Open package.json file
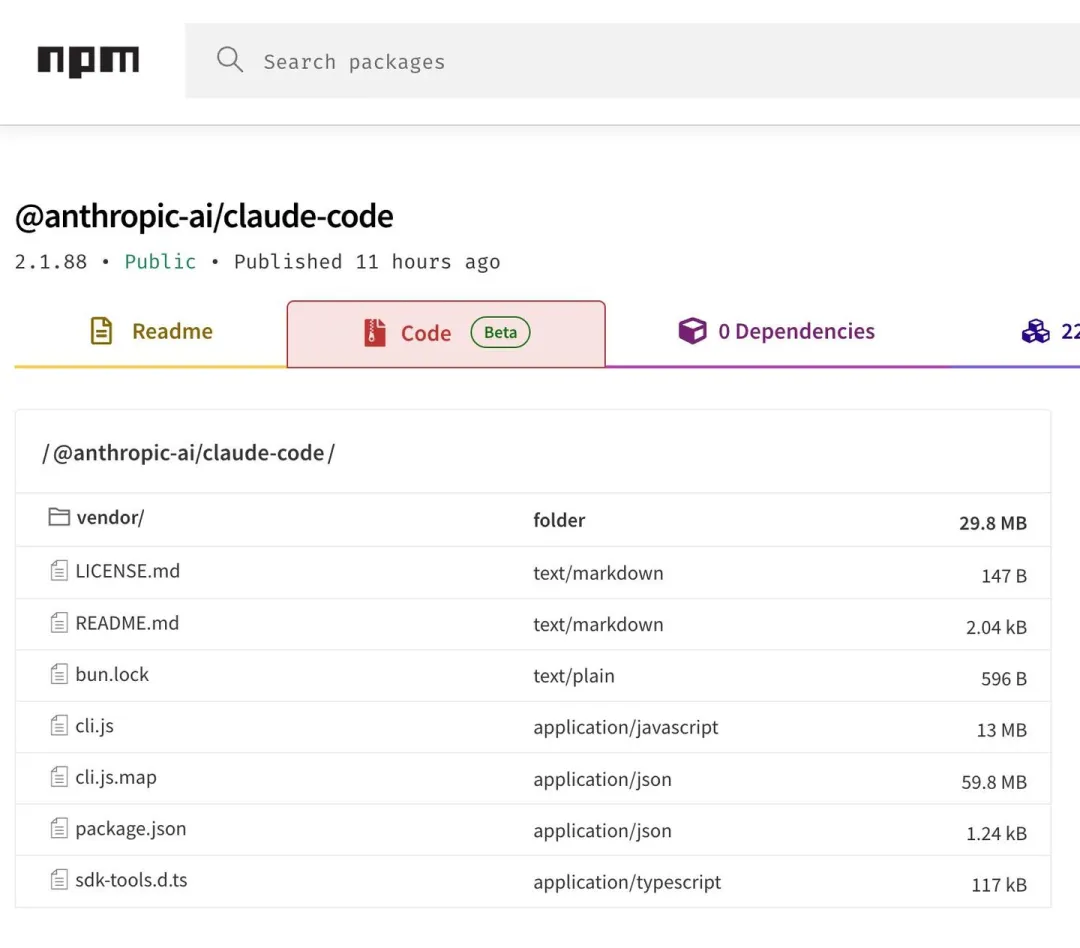The width and height of the screenshot is (1080, 948). point(130,829)
